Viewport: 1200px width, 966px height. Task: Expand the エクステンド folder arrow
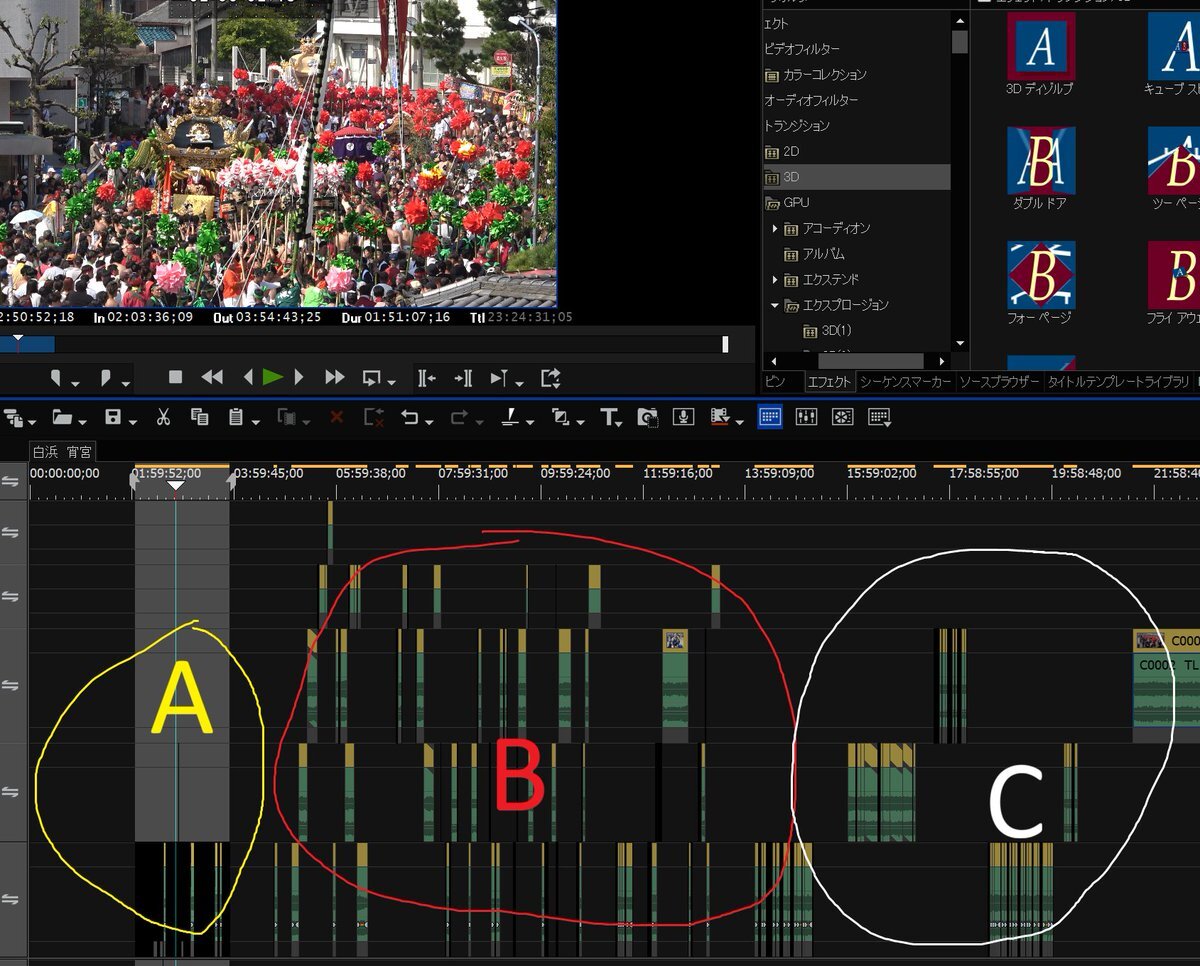774,280
